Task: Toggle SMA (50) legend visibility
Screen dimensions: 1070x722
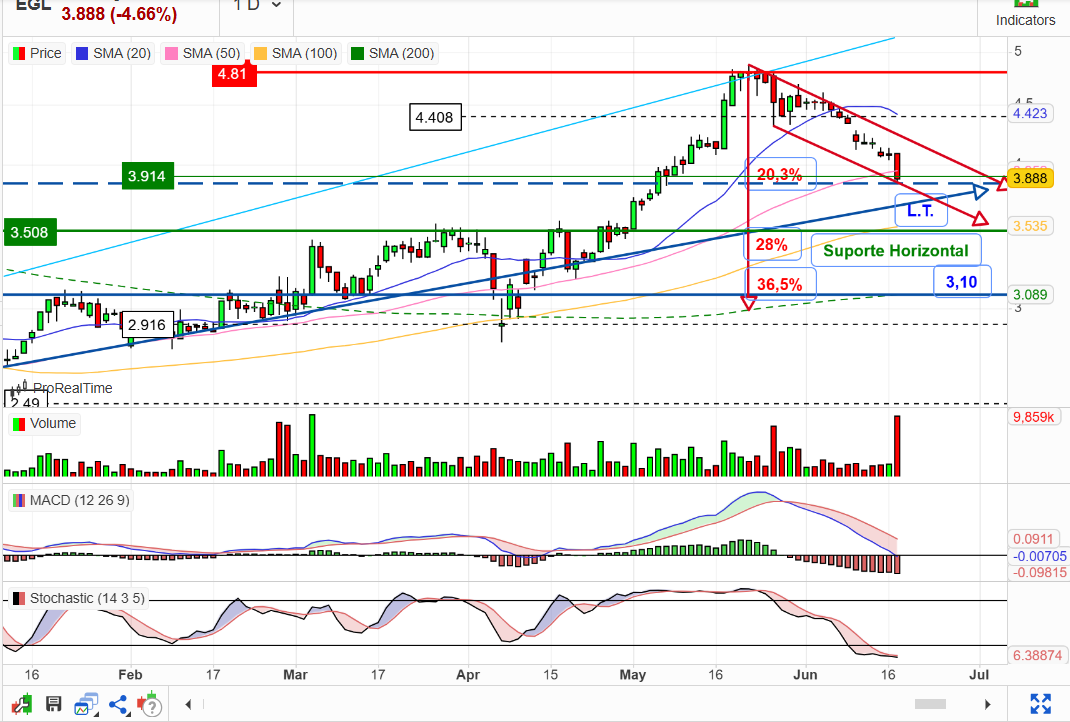Action: tap(203, 53)
